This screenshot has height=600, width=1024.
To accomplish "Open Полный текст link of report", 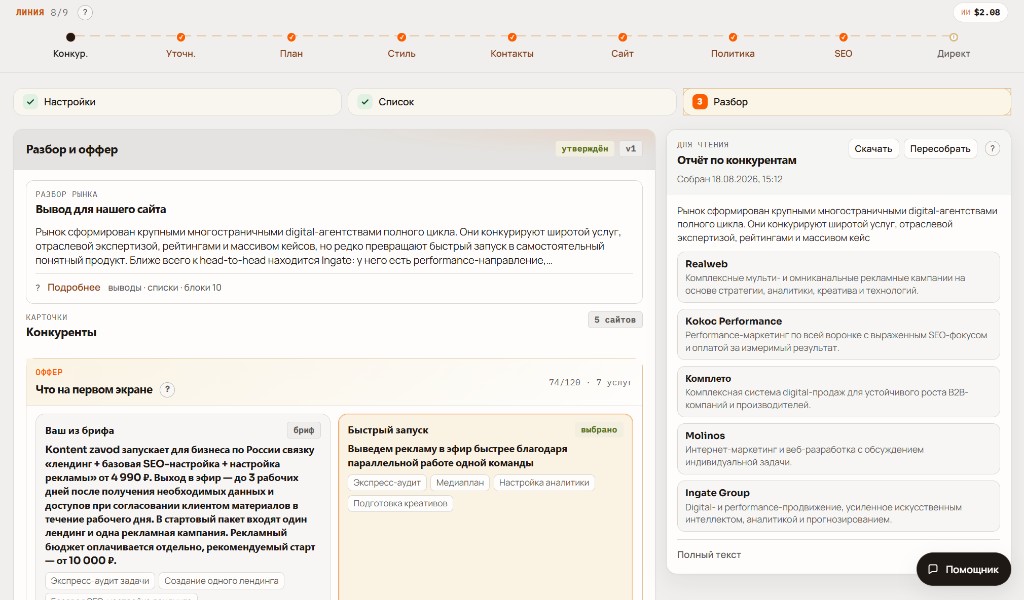I will tap(709, 555).
